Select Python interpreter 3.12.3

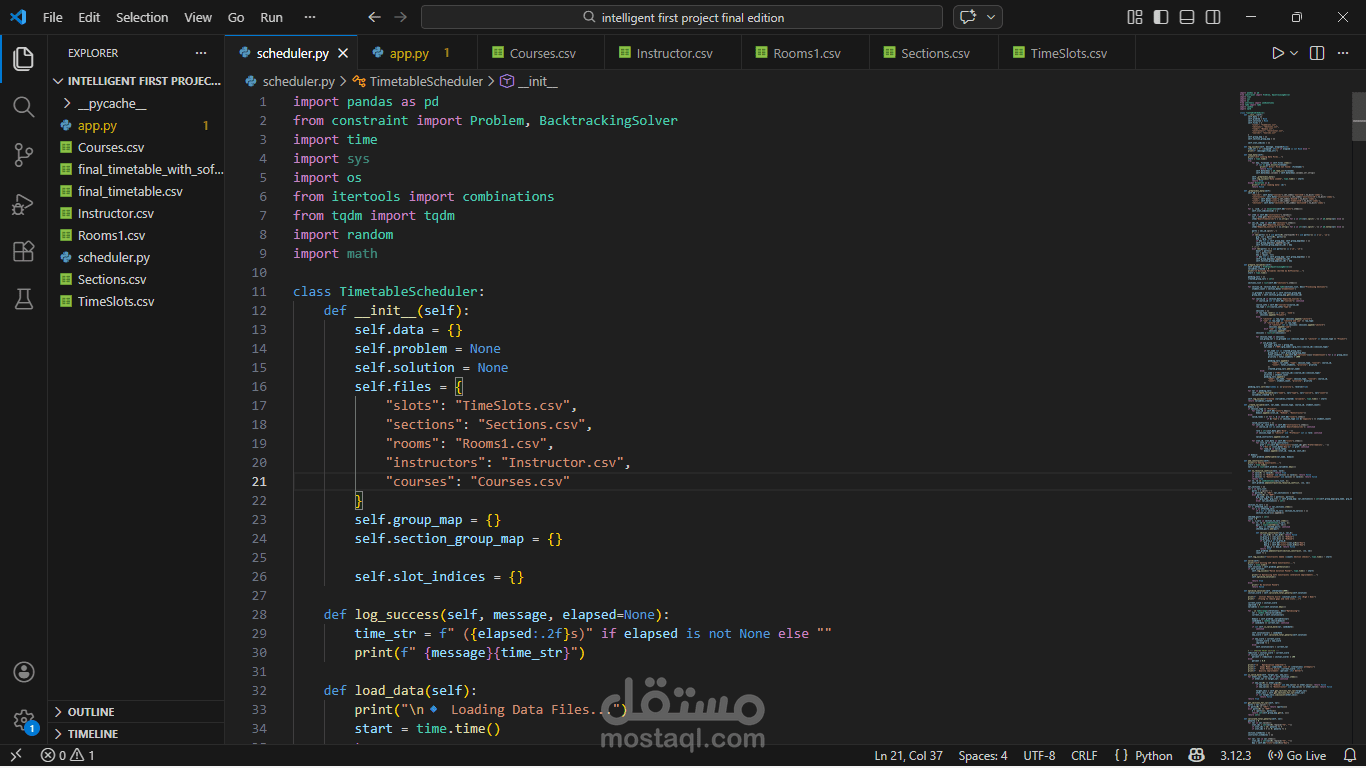(x=1236, y=756)
